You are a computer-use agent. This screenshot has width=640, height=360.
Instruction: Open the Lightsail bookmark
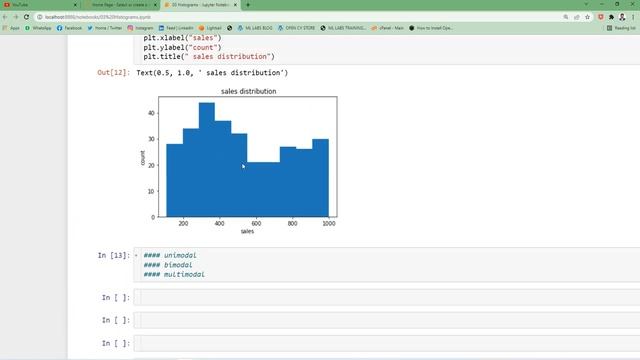[210, 28]
